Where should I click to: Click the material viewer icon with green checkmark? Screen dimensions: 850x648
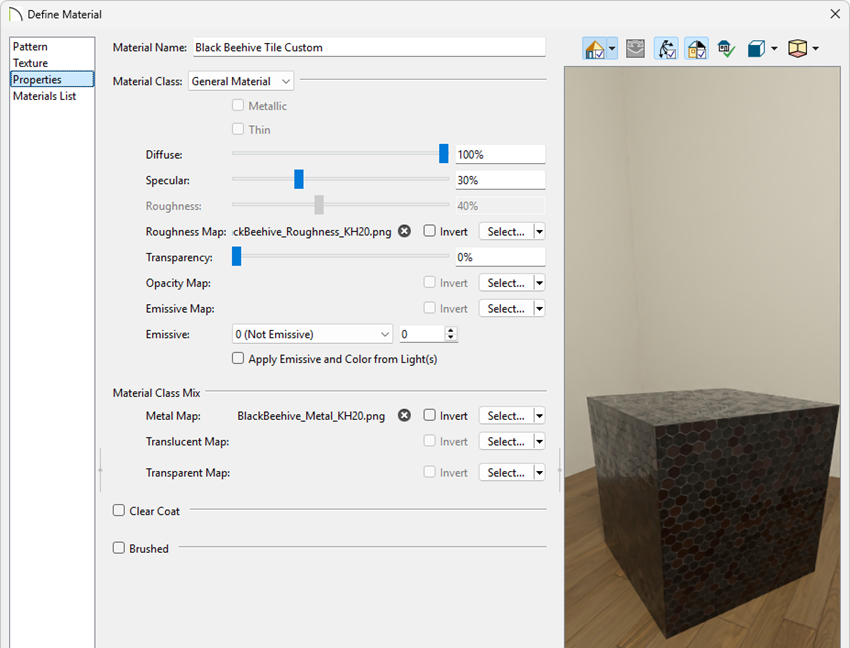pos(725,48)
